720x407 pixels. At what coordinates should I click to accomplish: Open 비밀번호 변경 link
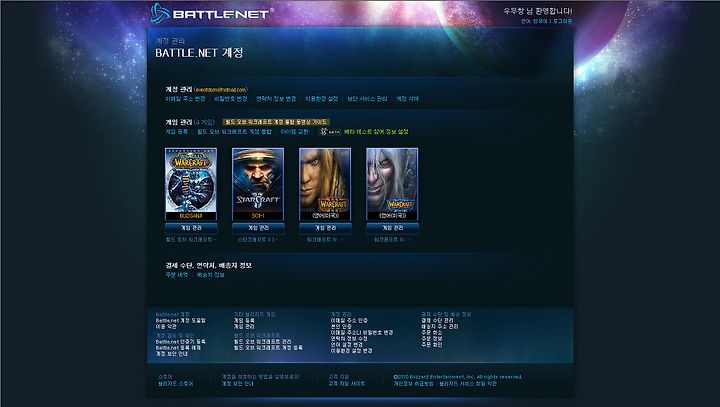[x=231, y=99]
